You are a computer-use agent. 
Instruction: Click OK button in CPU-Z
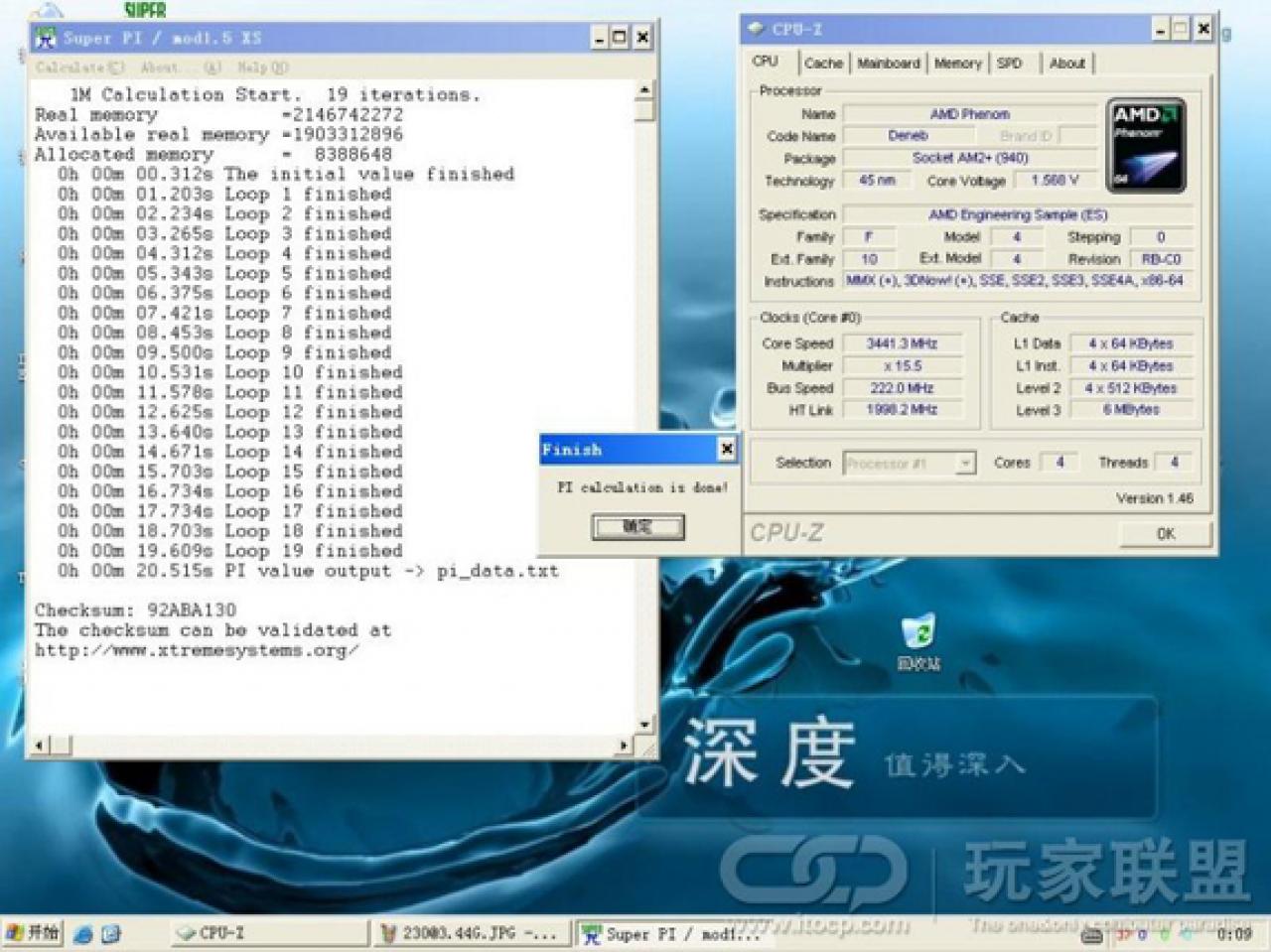(1166, 534)
